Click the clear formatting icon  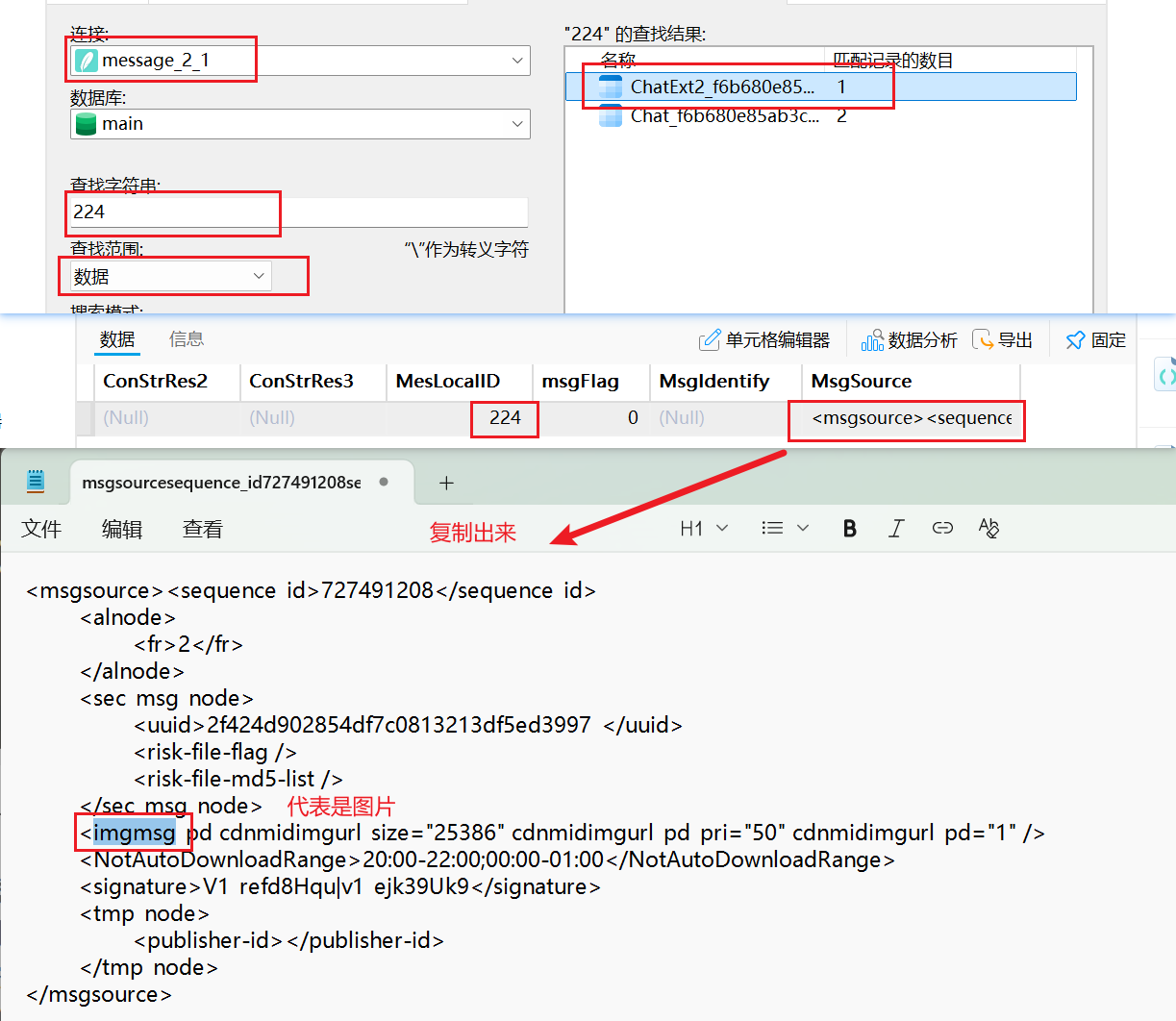[x=988, y=528]
